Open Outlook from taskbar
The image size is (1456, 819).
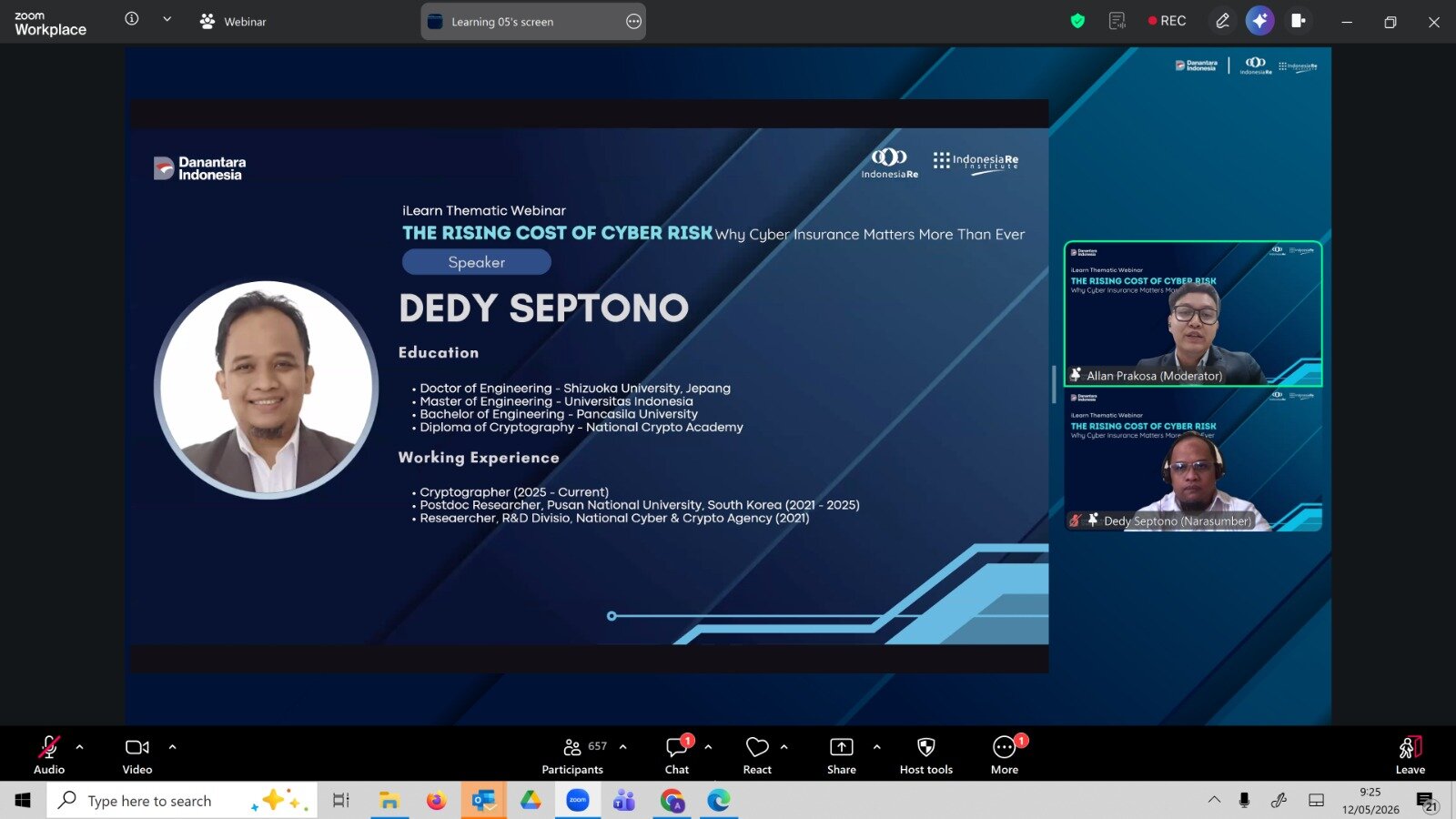coord(483,800)
